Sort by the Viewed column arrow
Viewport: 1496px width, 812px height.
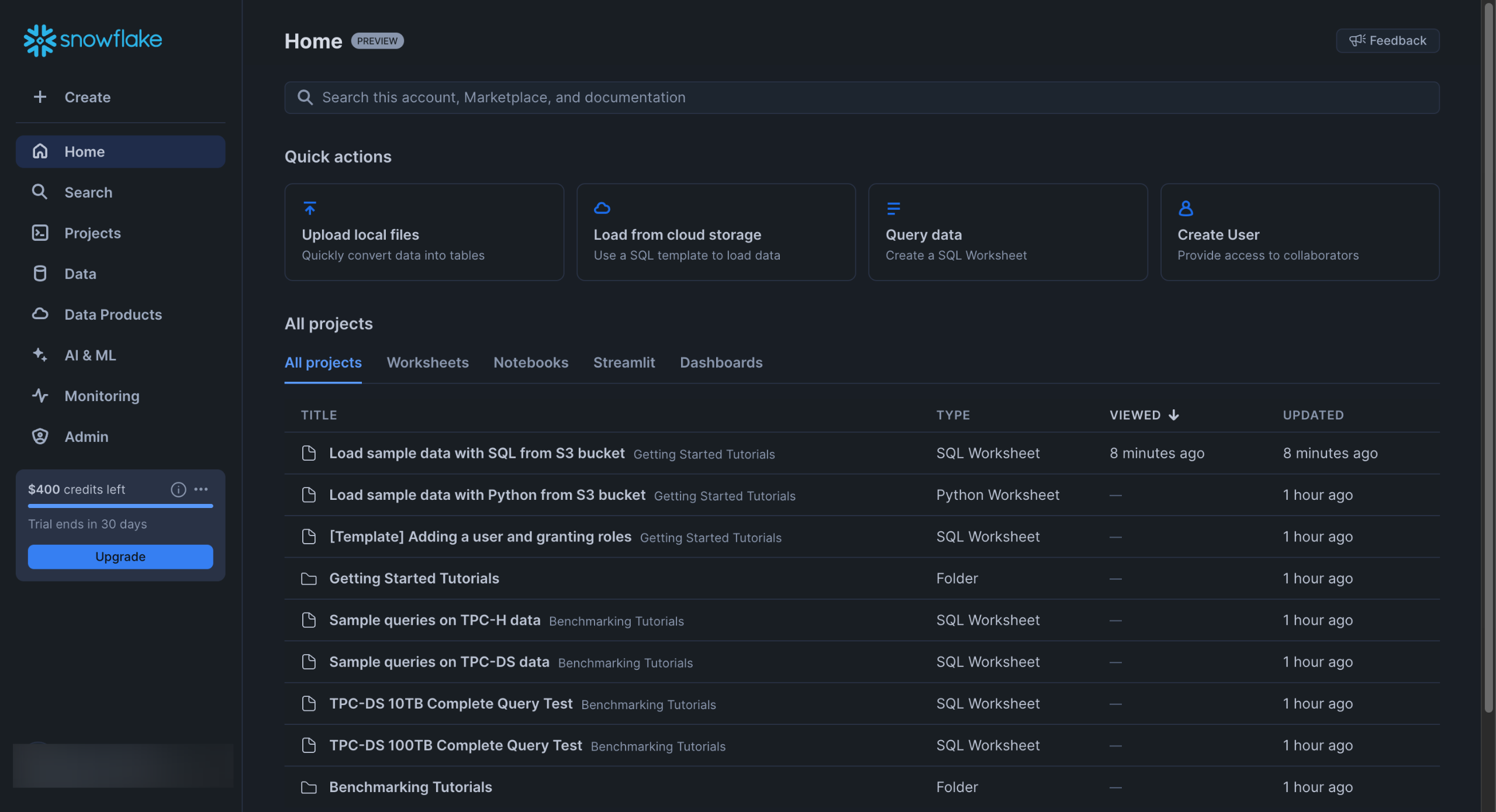[1173, 415]
